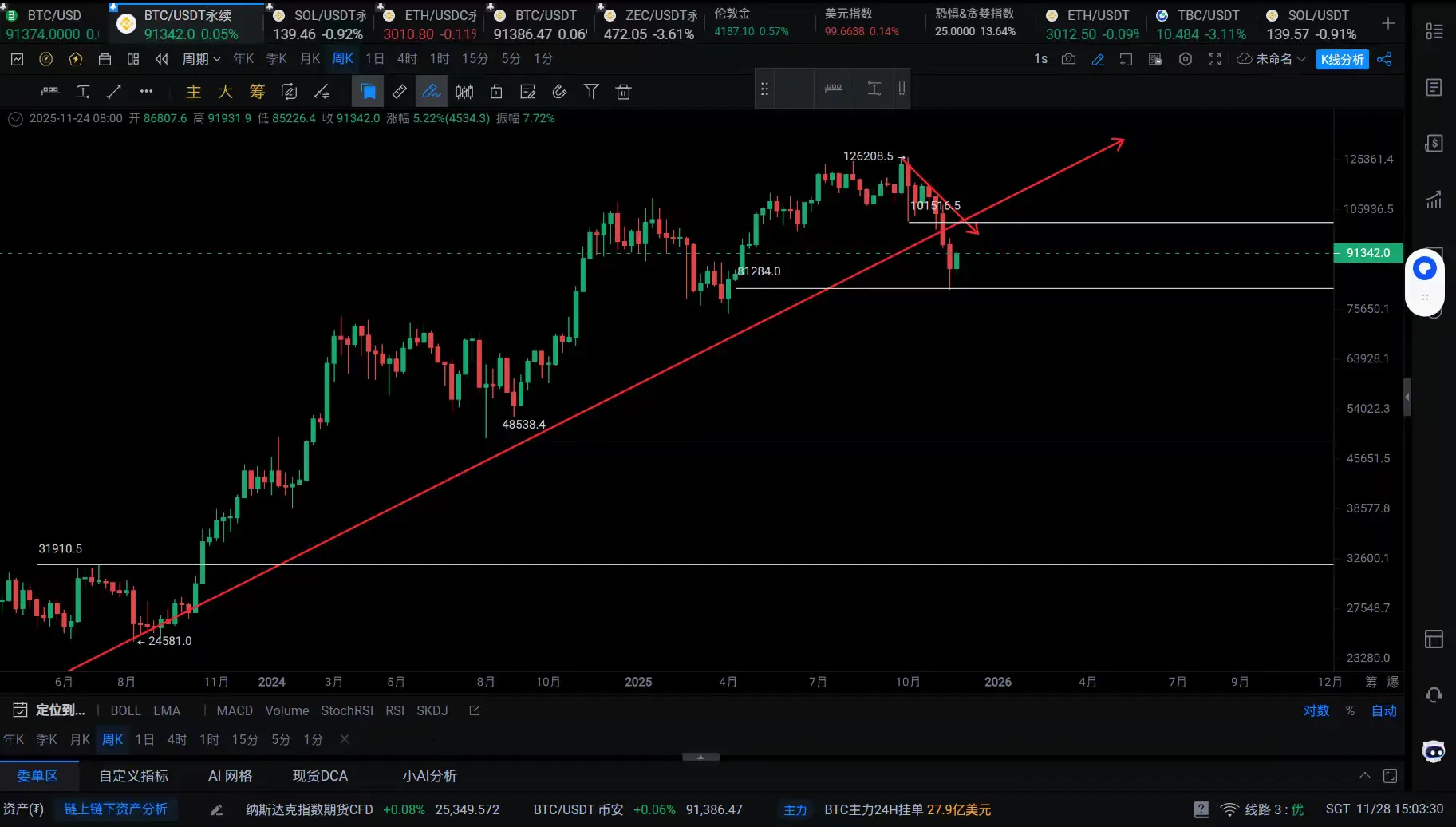
Task: Open the AI 网格 tab
Action: (x=230, y=776)
